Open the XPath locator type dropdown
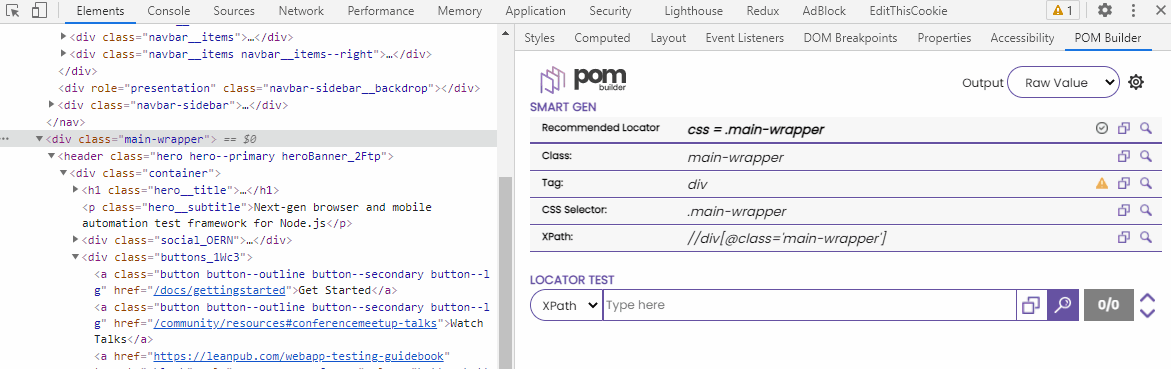Image resolution: width=1171 pixels, height=369 pixels. click(566, 305)
